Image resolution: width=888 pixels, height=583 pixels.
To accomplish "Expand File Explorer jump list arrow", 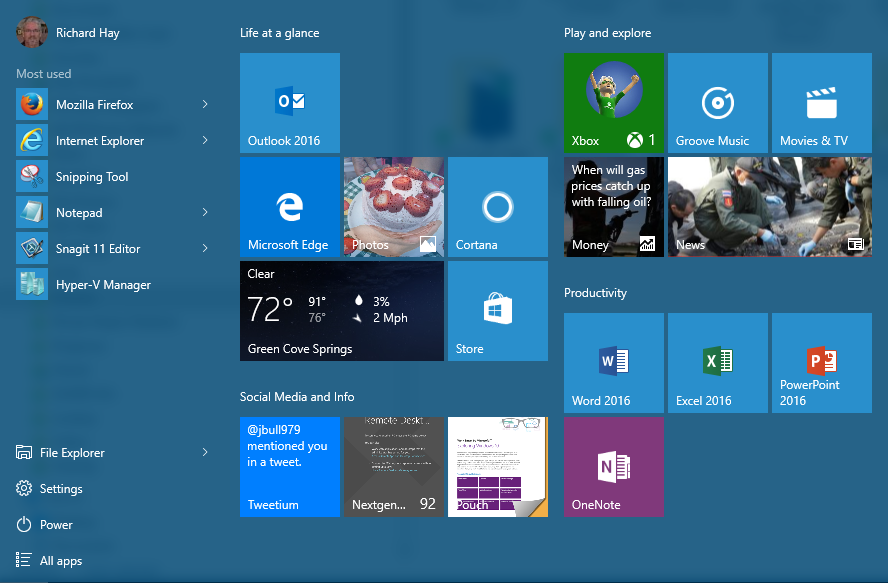I will click(205, 453).
